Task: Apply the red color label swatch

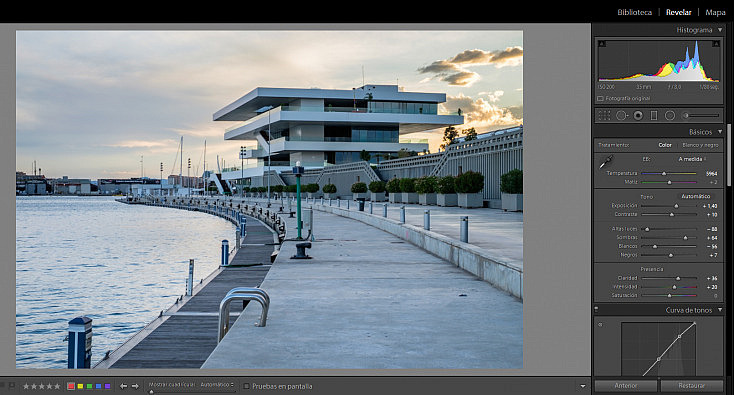Action: pos(71,386)
